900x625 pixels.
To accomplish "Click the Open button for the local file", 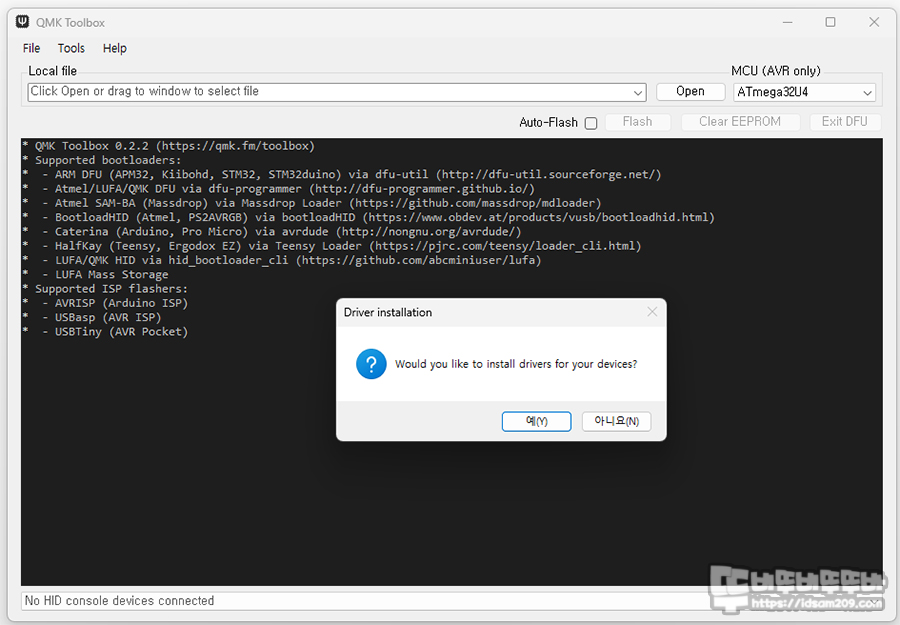I will point(690,91).
